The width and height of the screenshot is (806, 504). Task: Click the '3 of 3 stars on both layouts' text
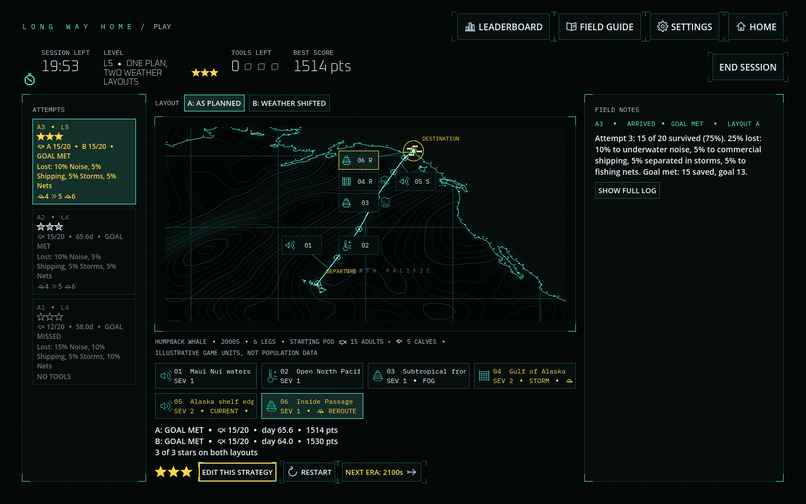coord(206,453)
